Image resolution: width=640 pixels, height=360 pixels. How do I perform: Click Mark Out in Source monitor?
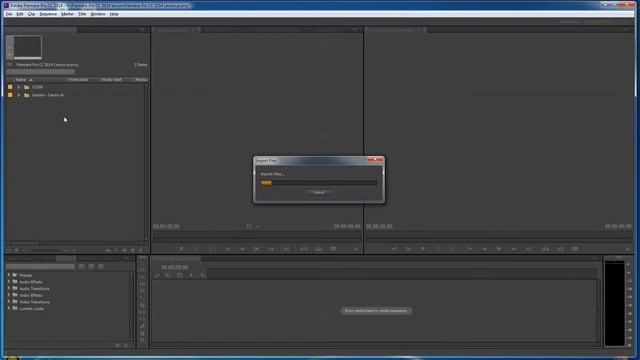point(211,249)
